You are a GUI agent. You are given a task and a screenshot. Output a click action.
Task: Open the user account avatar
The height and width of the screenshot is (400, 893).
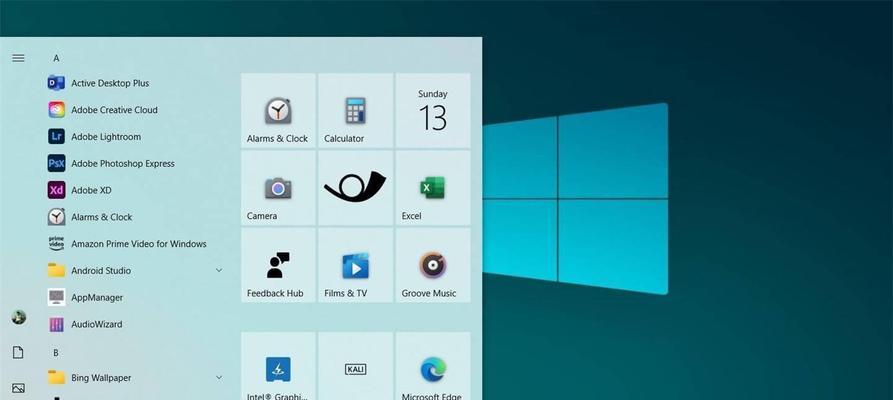pos(18,317)
